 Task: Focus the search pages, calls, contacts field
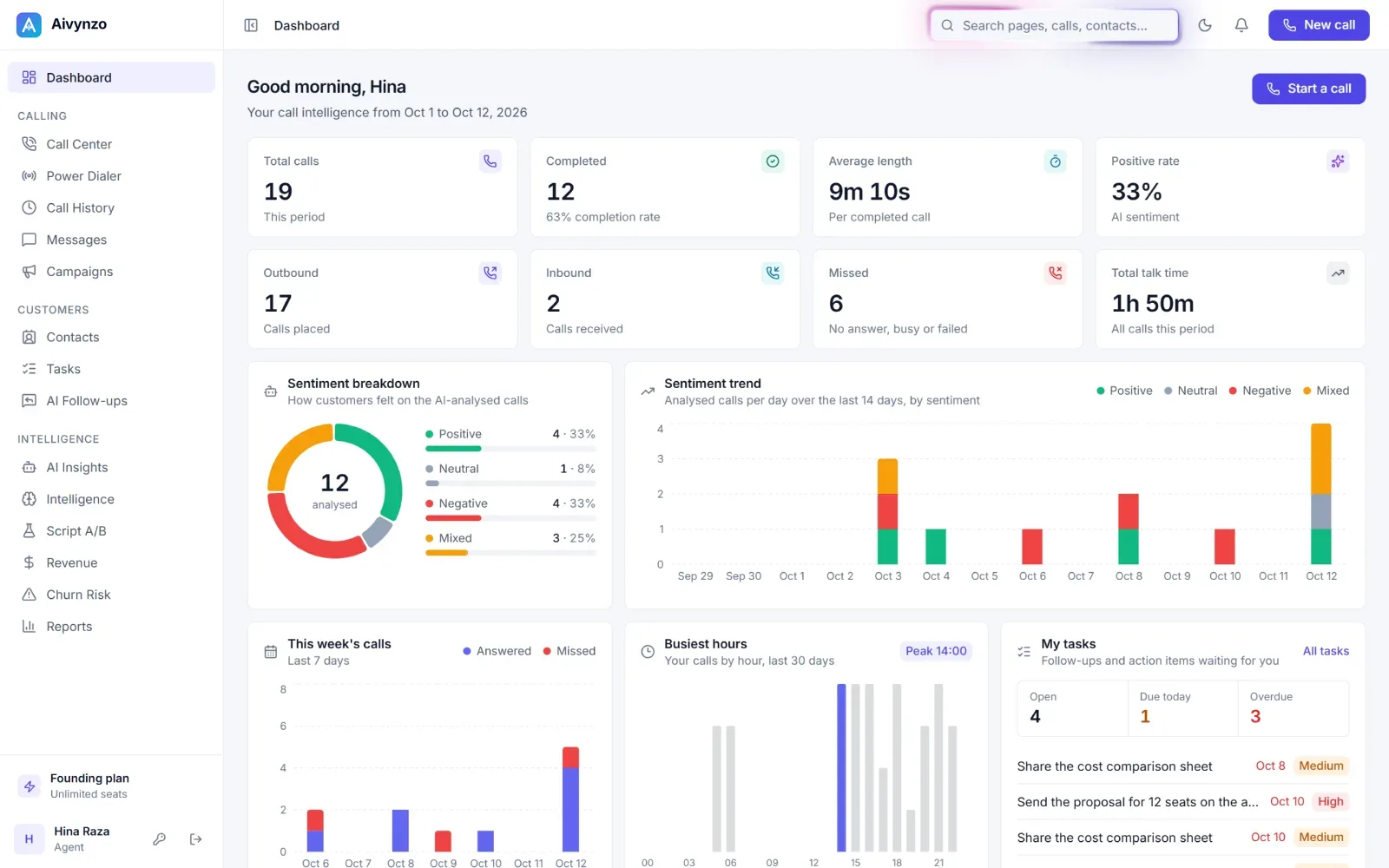[x=1054, y=25]
